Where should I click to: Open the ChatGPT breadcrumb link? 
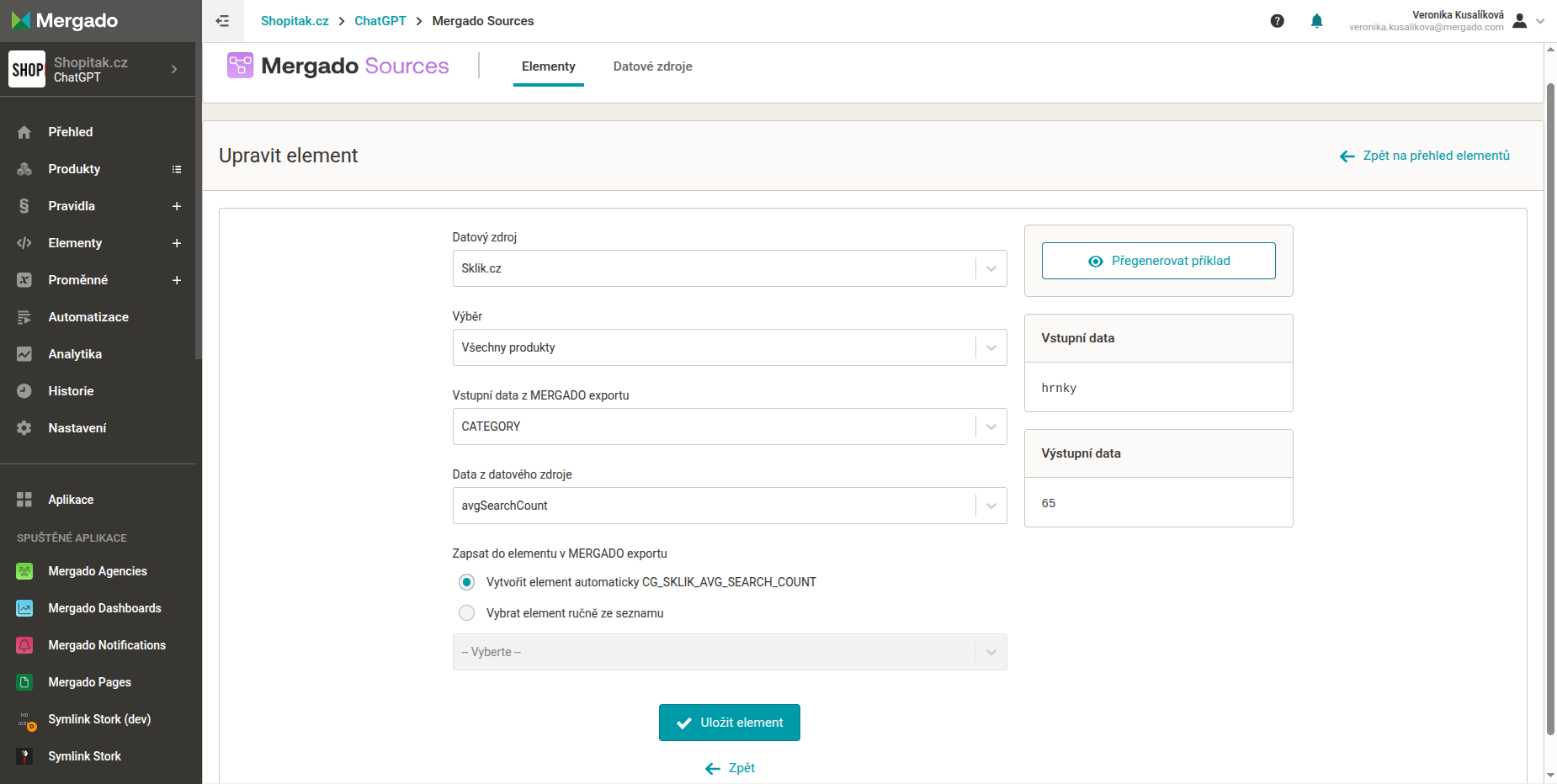(x=380, y=21)
